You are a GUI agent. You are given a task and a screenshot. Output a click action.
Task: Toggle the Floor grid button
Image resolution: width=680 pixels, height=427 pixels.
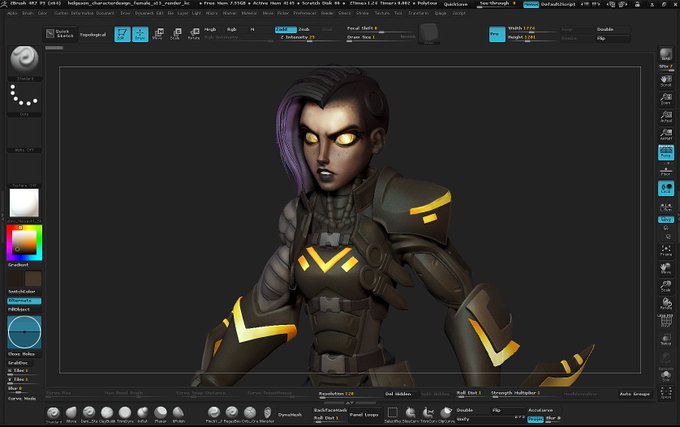click(x=666, y=170)
